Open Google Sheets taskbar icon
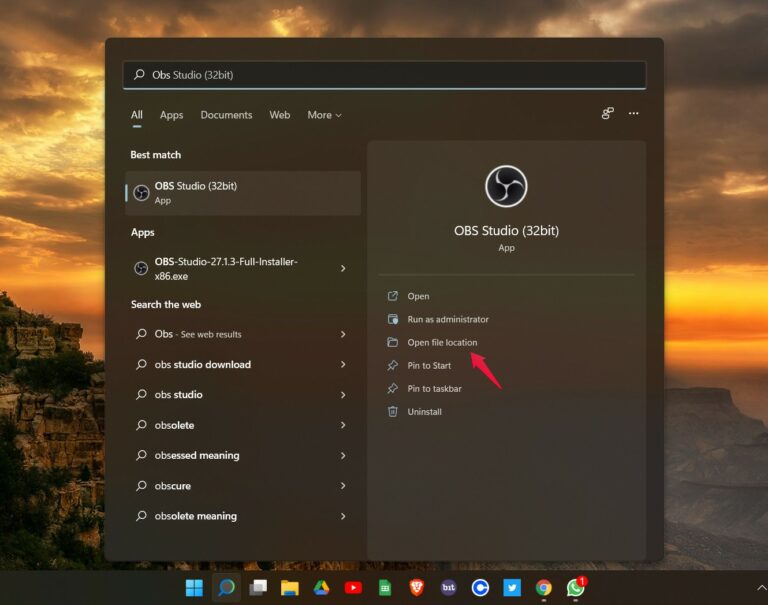Viewport: 768px width, 605px height. pos(385,588)
